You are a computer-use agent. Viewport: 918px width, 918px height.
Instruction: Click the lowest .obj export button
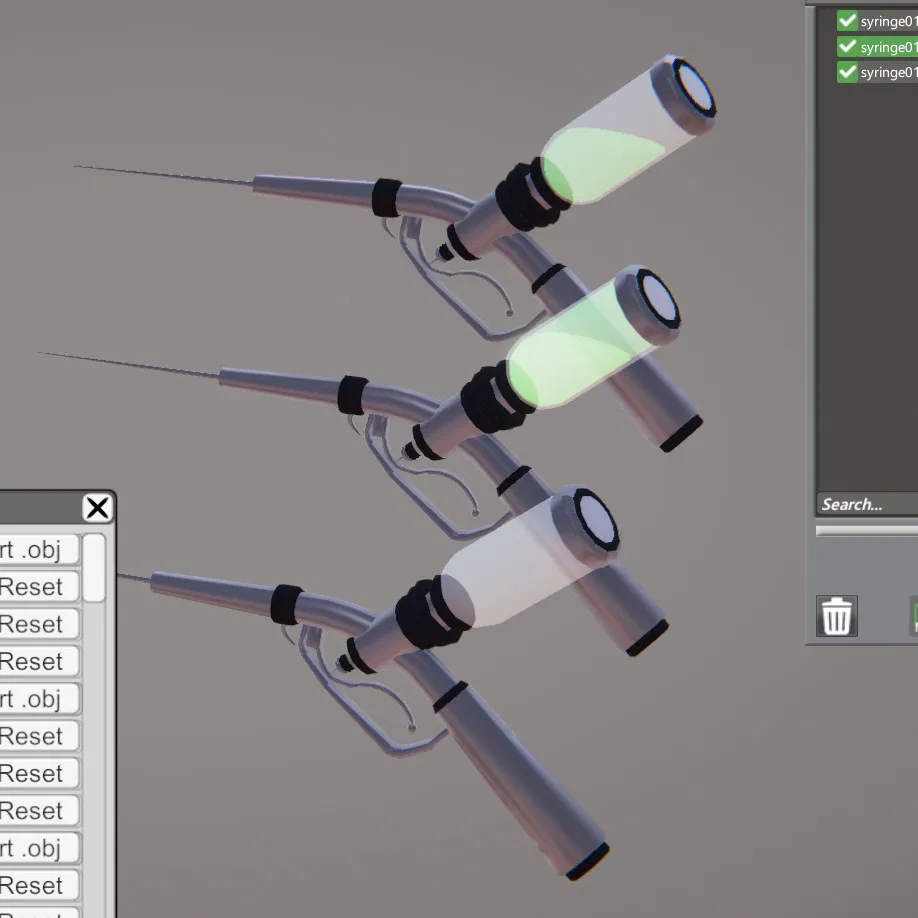click(39, 848)
